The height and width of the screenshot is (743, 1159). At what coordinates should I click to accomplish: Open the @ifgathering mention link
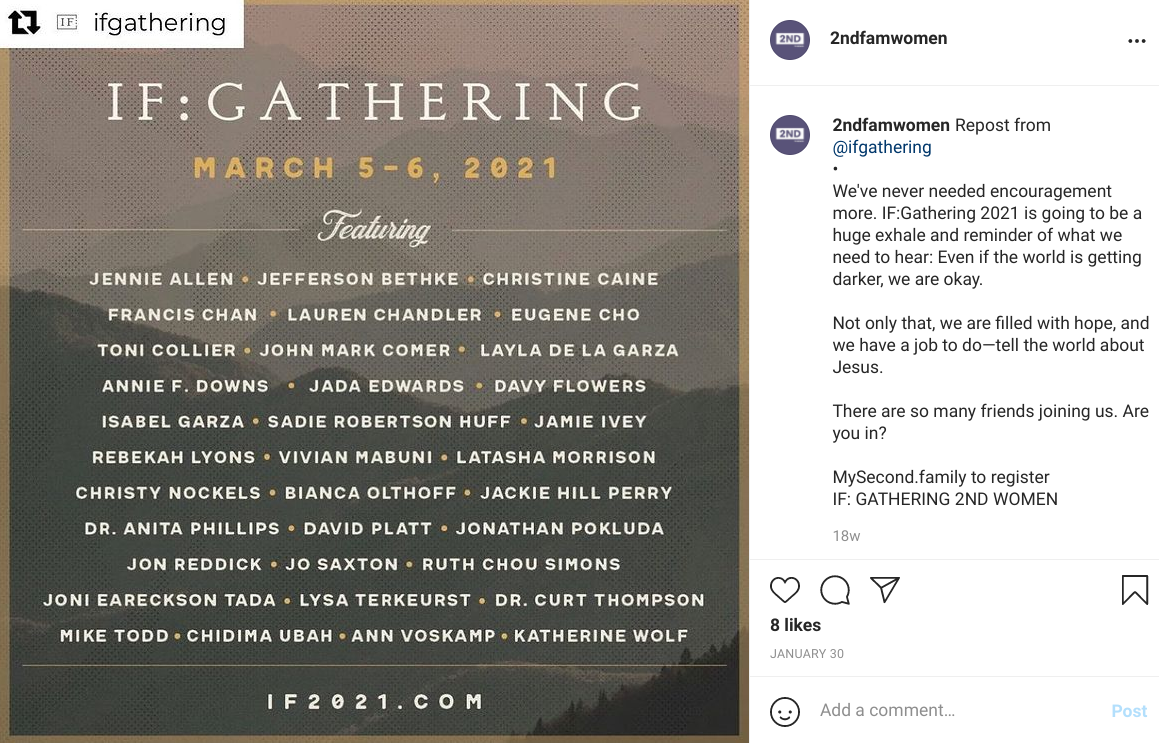pyautogui.click(x=882, y=147)
